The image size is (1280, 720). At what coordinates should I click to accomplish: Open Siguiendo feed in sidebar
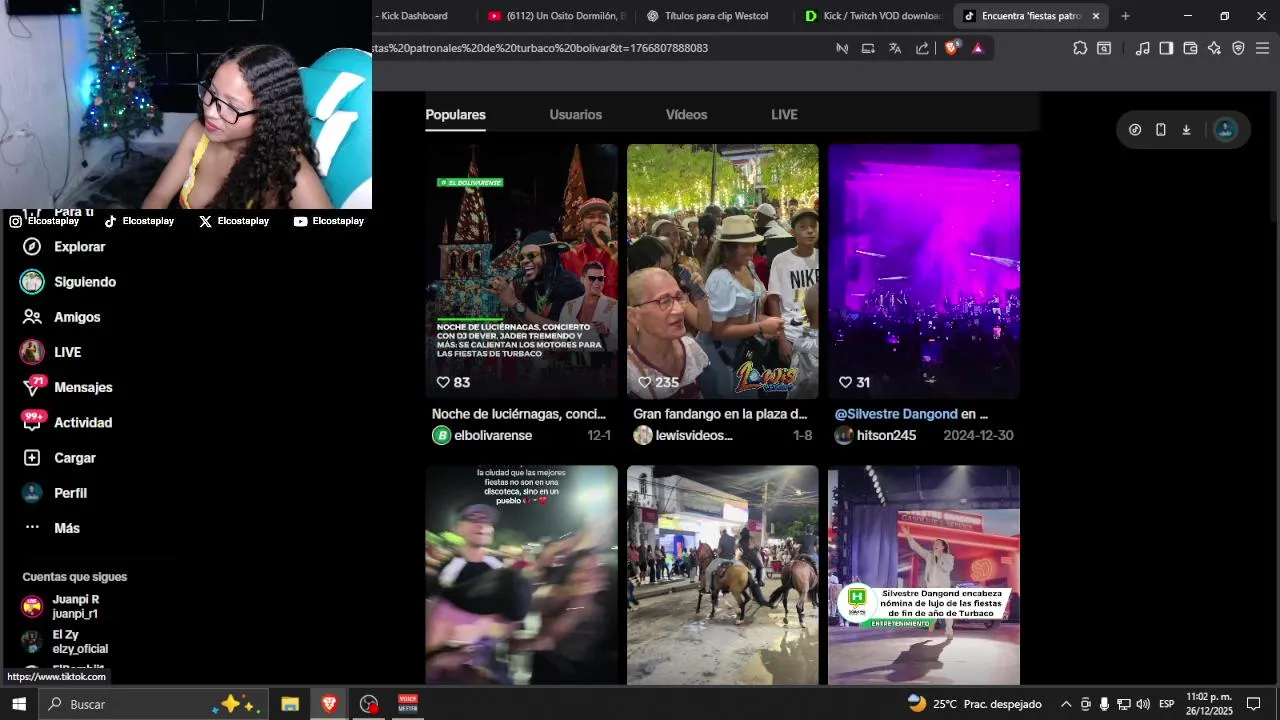(x=70, y=282)
